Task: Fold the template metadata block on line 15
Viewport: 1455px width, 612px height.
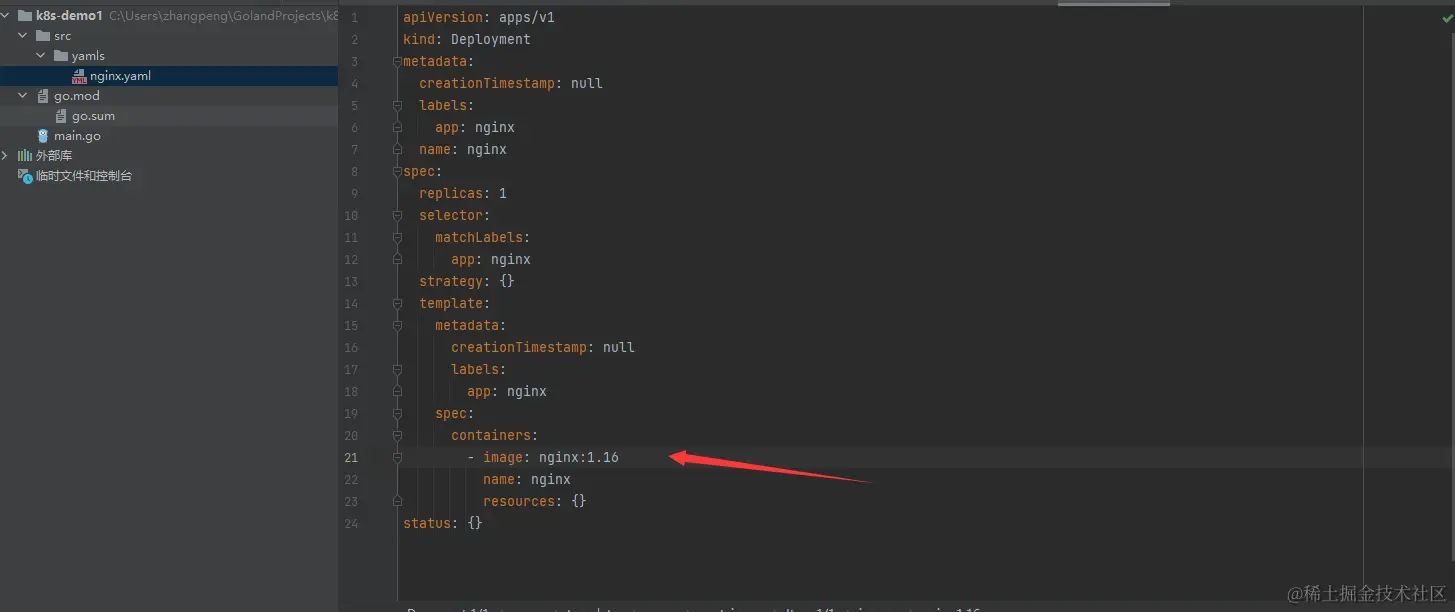Action: click(x=397, y=326)
